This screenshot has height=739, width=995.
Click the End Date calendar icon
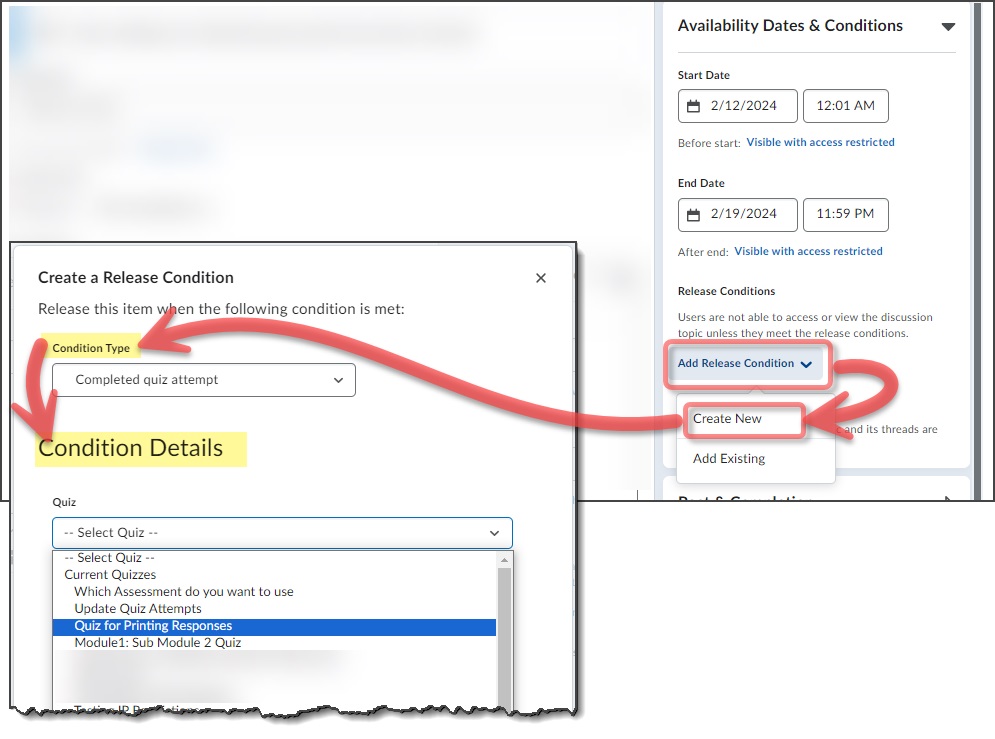694,215
